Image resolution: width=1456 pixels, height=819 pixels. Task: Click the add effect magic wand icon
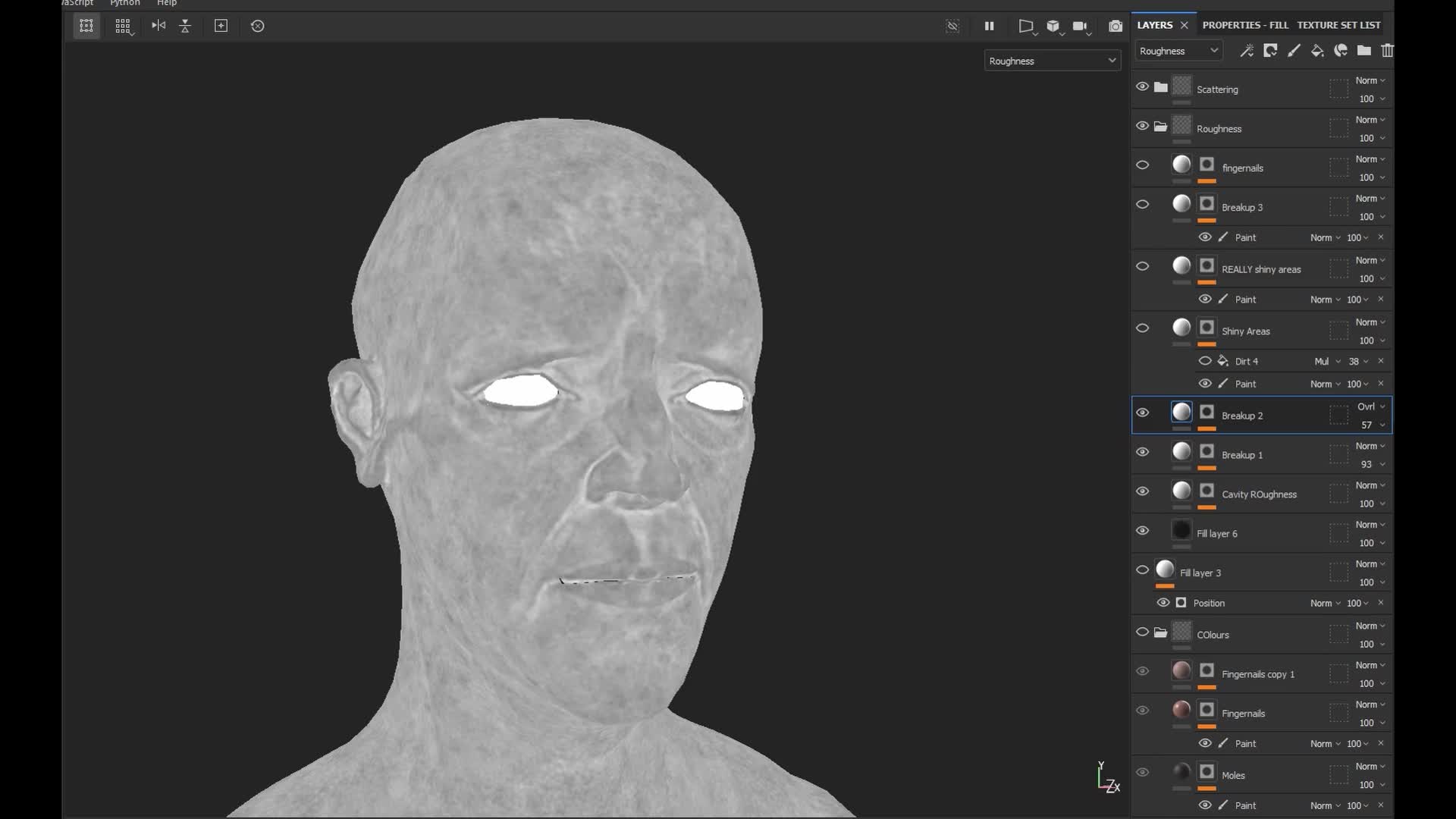click(x=1246, y=51)
